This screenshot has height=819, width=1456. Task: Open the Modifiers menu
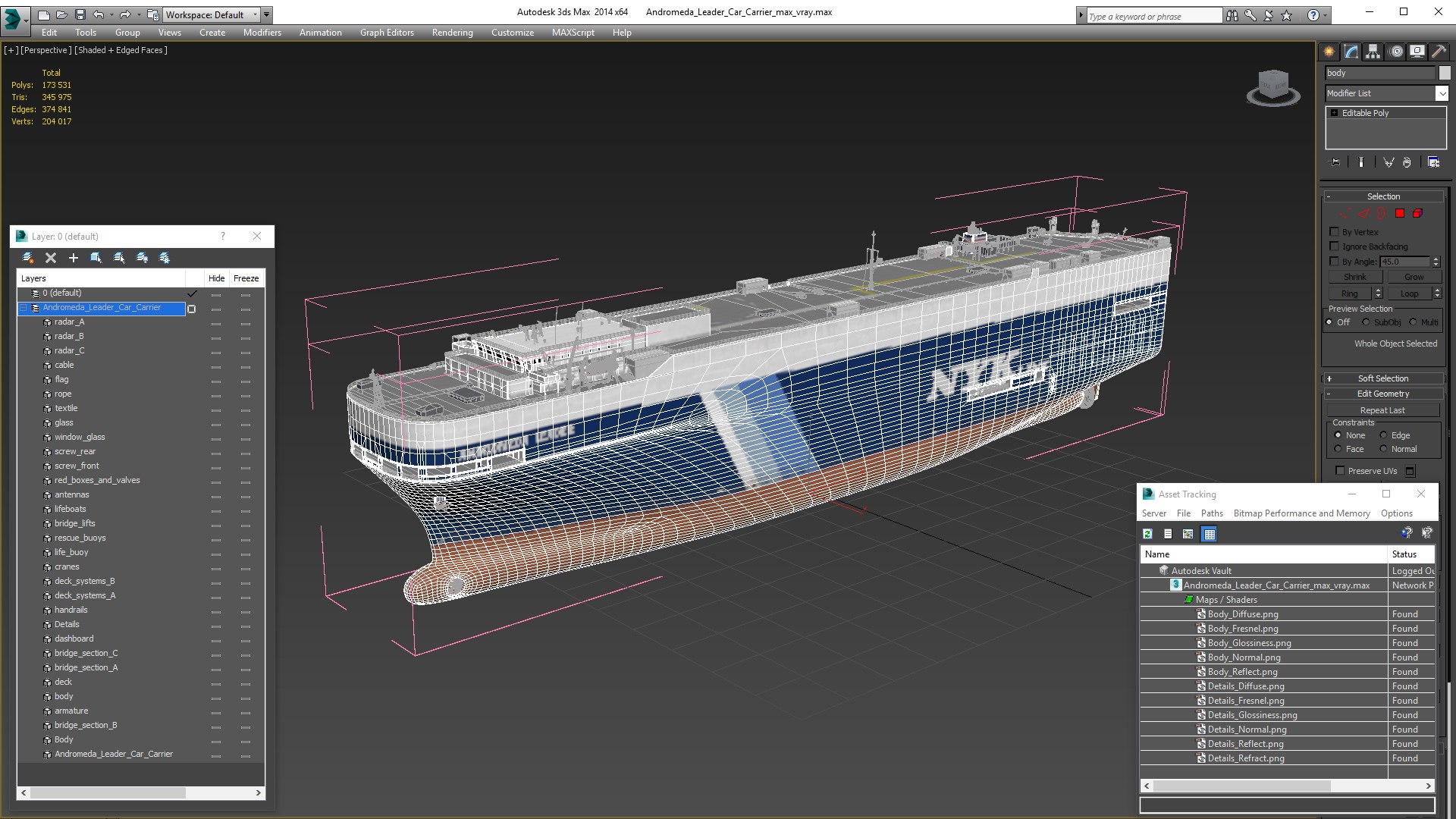coord(262,33)
